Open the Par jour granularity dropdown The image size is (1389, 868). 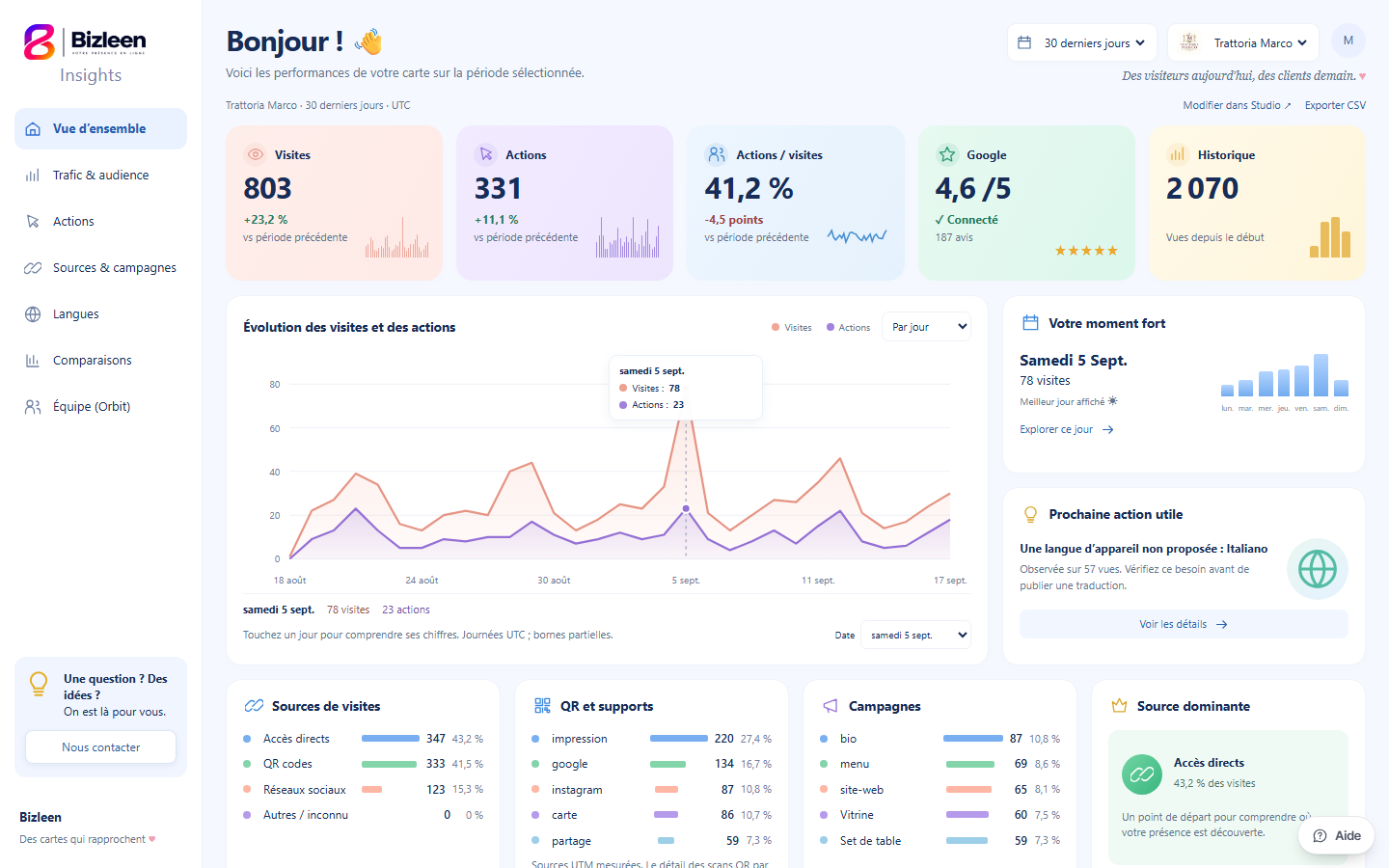927,327
